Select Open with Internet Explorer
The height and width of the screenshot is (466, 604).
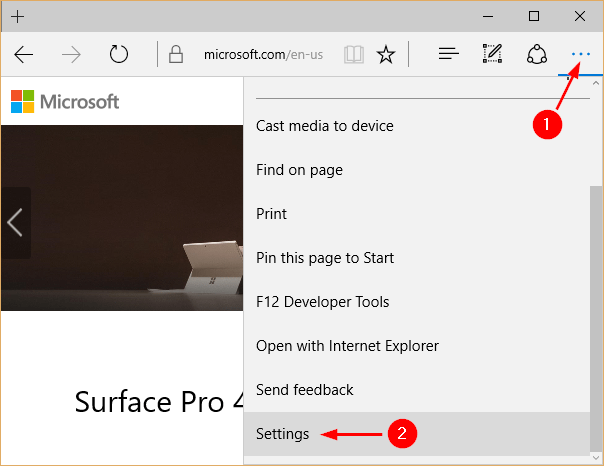click(347, 346)
